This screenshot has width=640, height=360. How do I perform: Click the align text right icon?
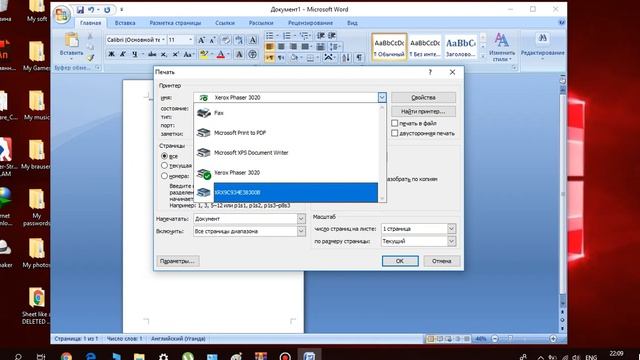pyautogui.click(x=293, y=47)
